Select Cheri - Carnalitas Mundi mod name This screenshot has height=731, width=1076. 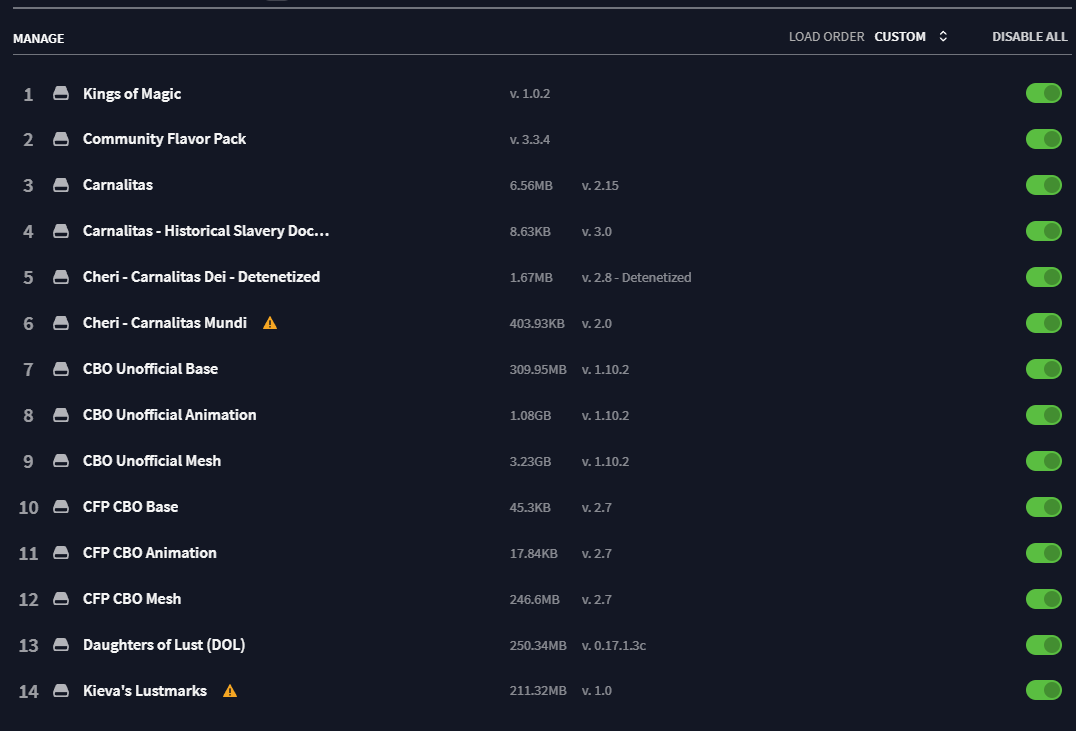click(x=165, y=323)
